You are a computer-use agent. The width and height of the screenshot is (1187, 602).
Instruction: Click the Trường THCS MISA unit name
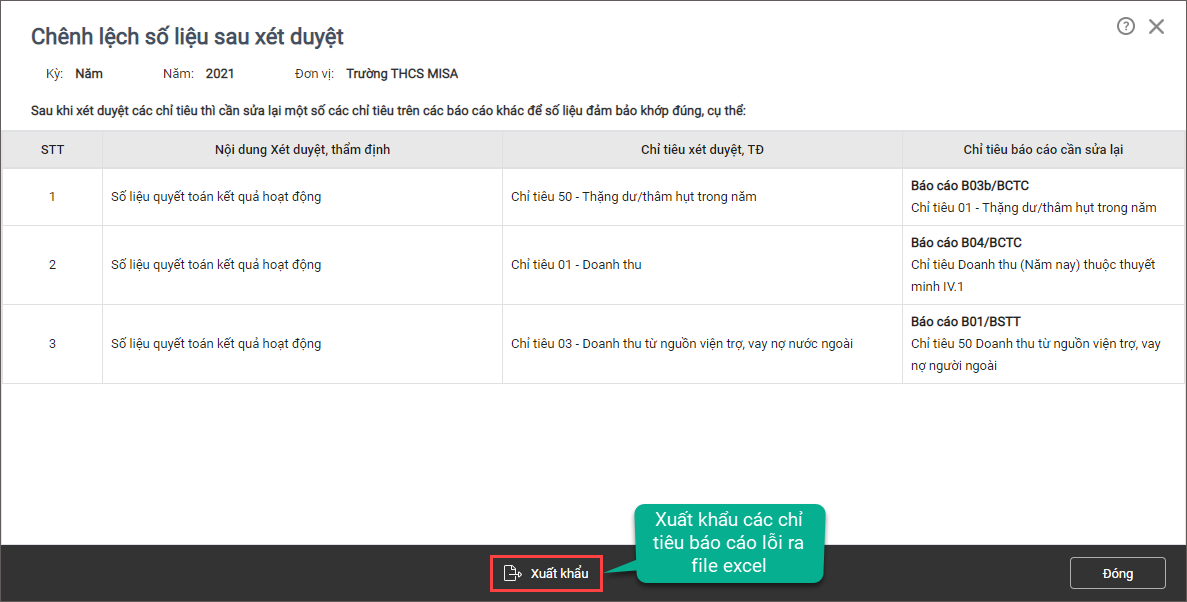(x=402, y=73)
